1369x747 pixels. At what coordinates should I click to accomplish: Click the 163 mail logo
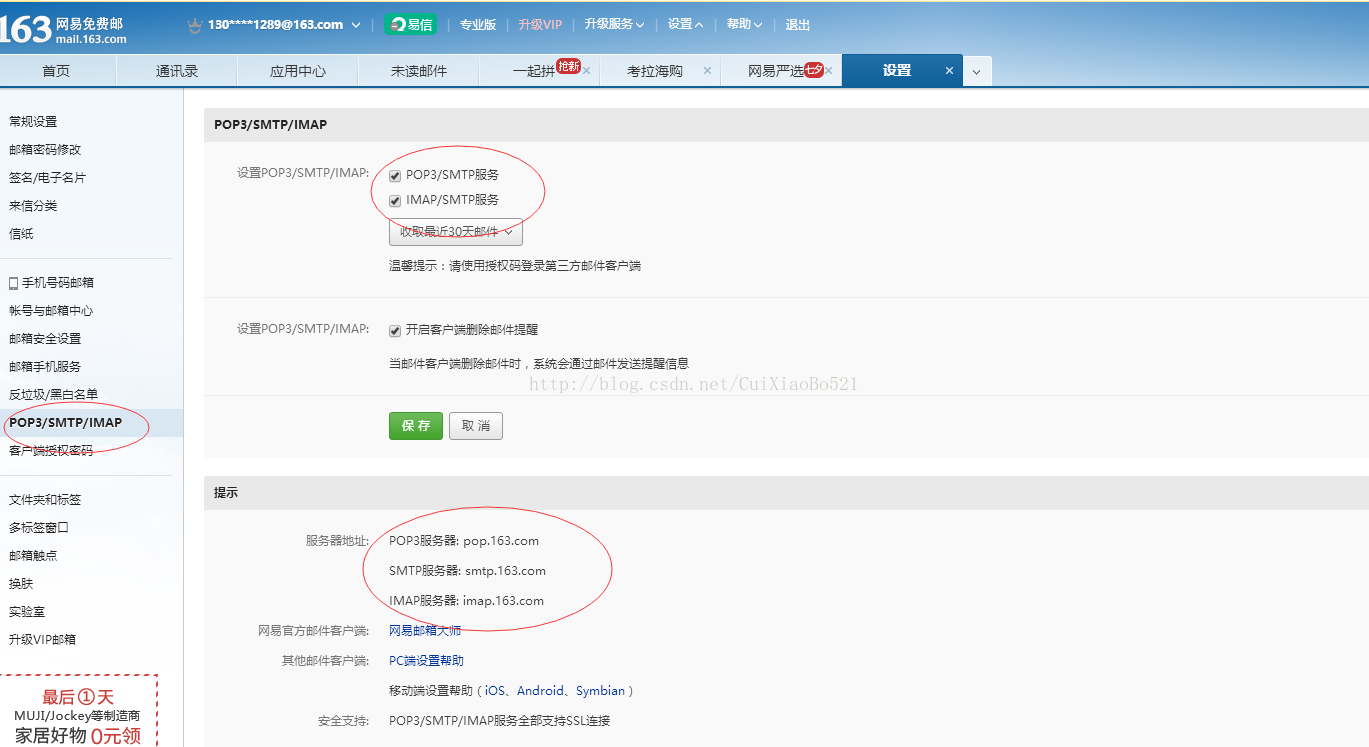[x=63, y=30]
